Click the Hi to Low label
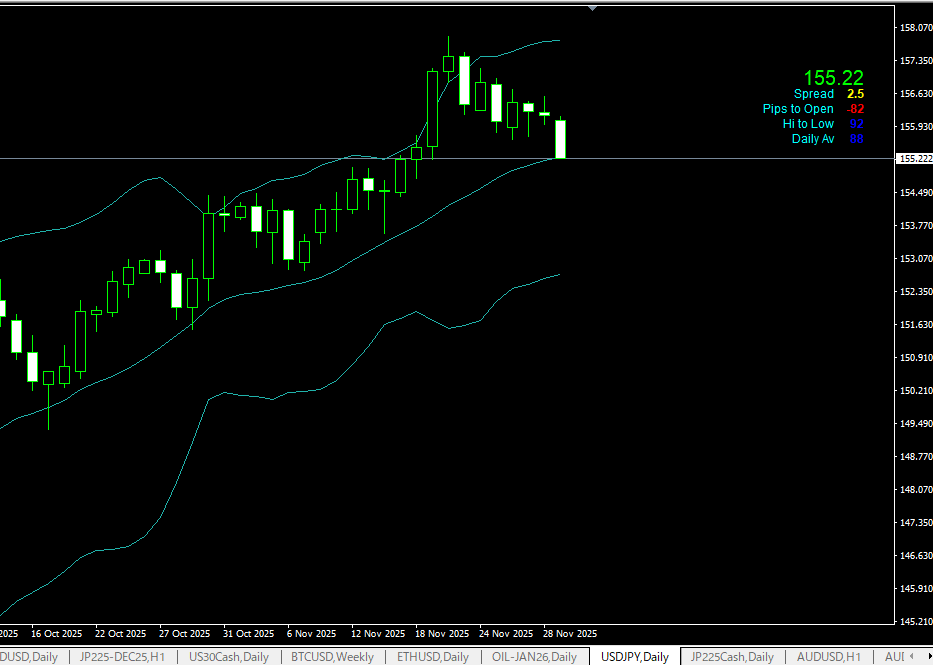The width and height of the screenshot is (933, 665). [x=808, y=124]
